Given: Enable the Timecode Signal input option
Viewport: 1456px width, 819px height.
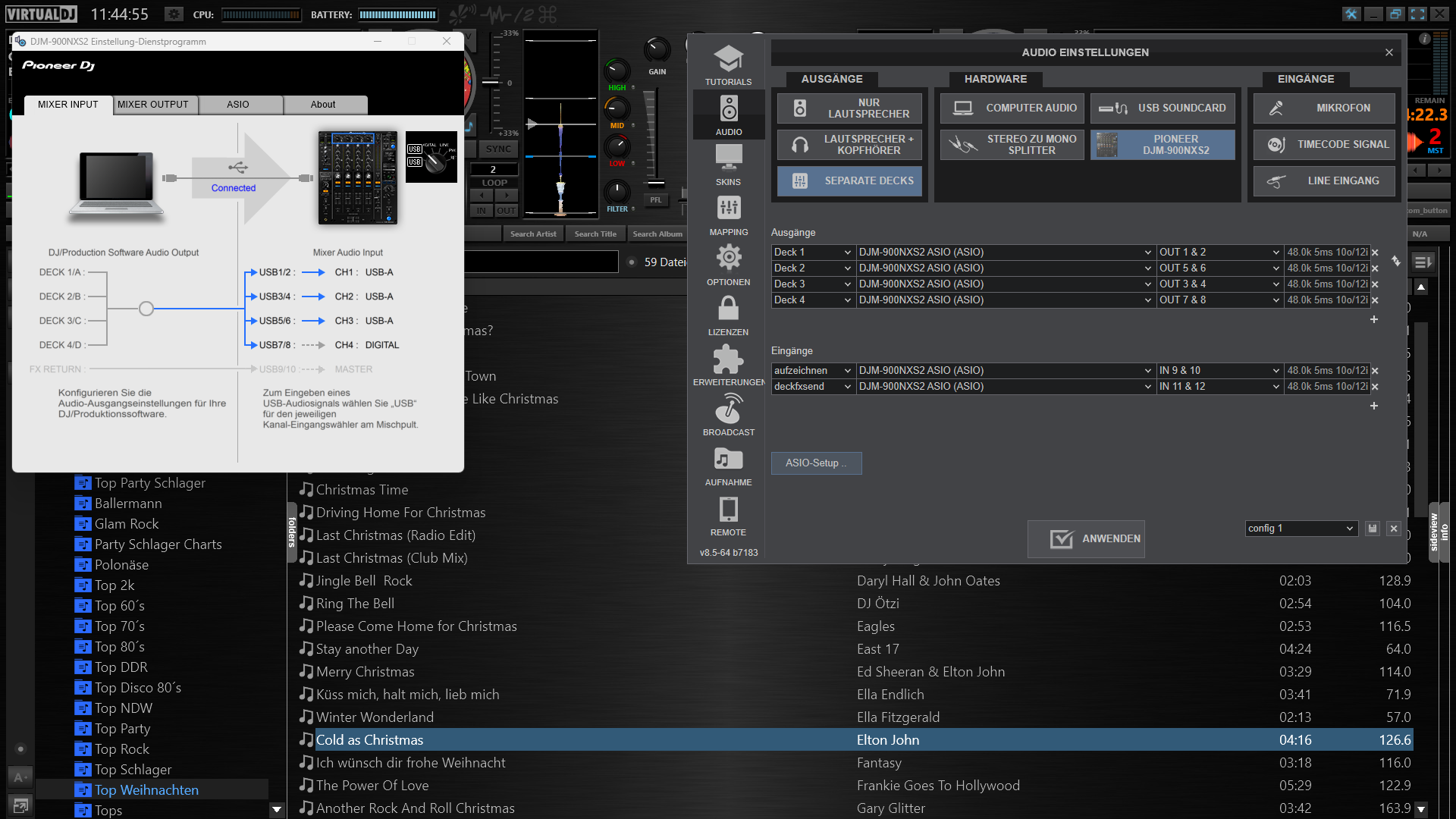Looking at the screenshot, I should point(1324,145).
